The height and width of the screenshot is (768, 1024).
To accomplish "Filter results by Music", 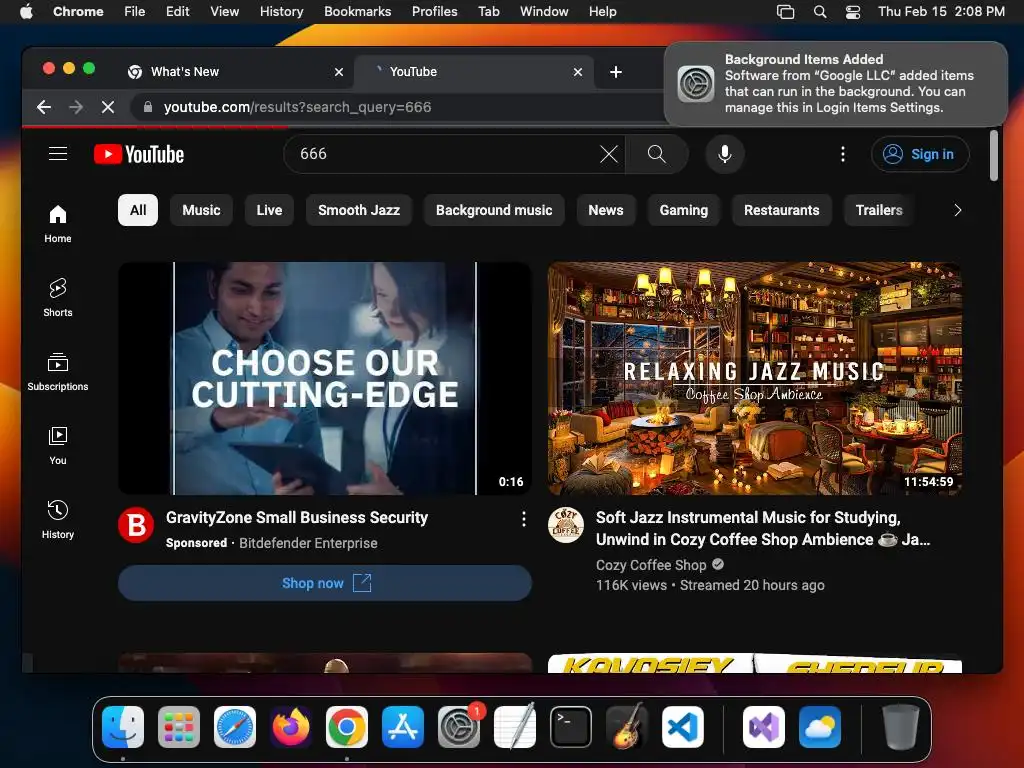I will tap(201, 210).
